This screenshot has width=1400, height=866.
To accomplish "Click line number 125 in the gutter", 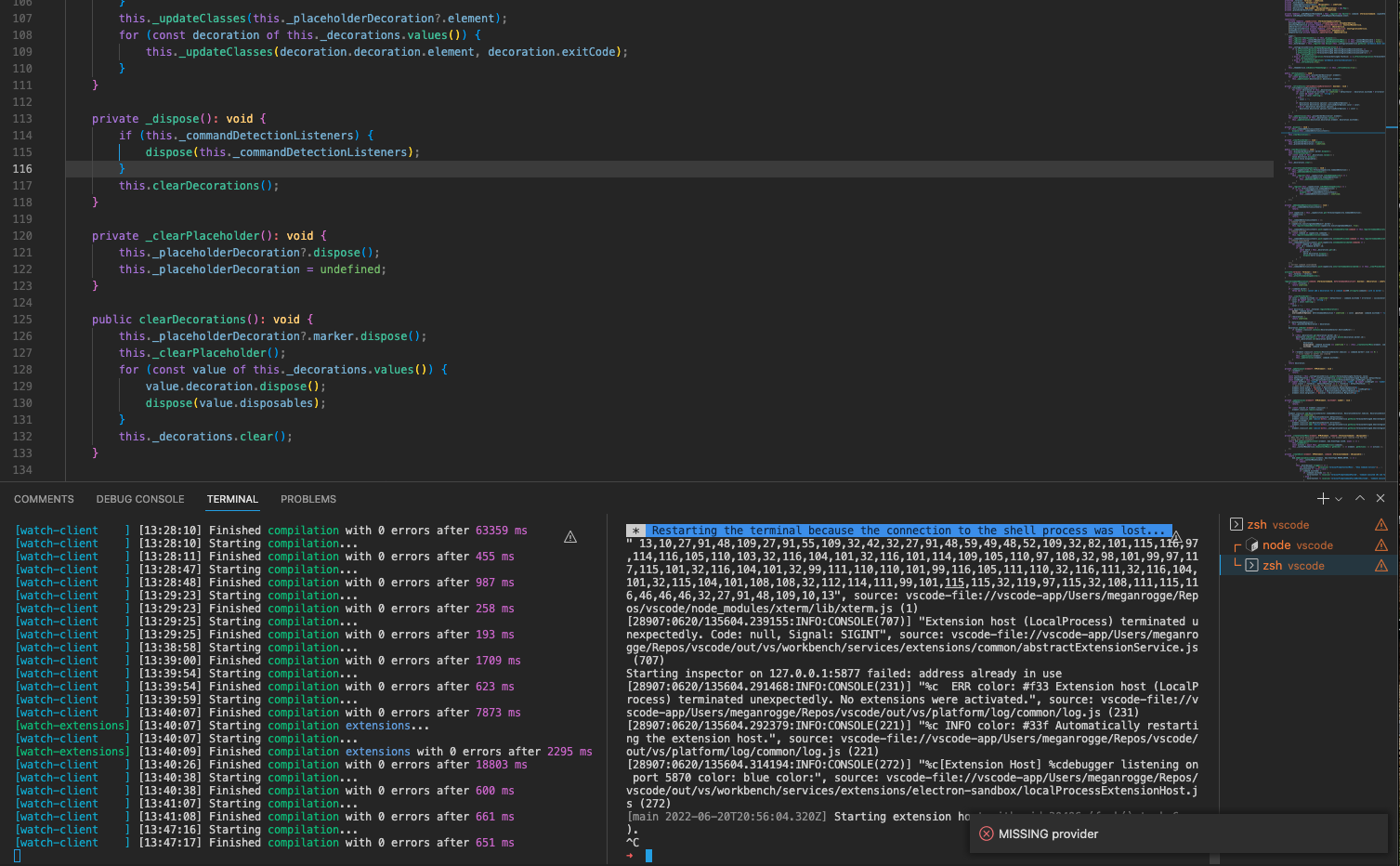I will 22,320.
